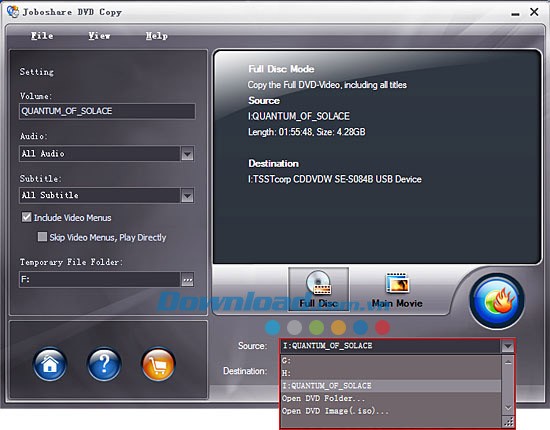
Task: Open the File menu
Action: click(42, 35)
